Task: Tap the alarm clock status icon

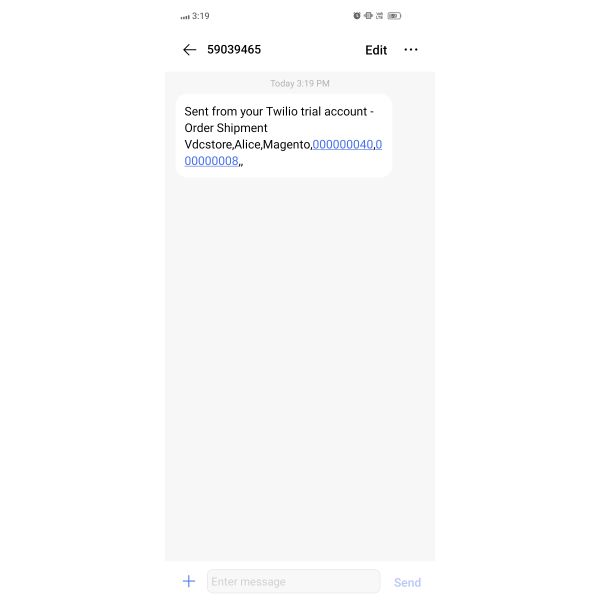Action: tap(357, 16)
